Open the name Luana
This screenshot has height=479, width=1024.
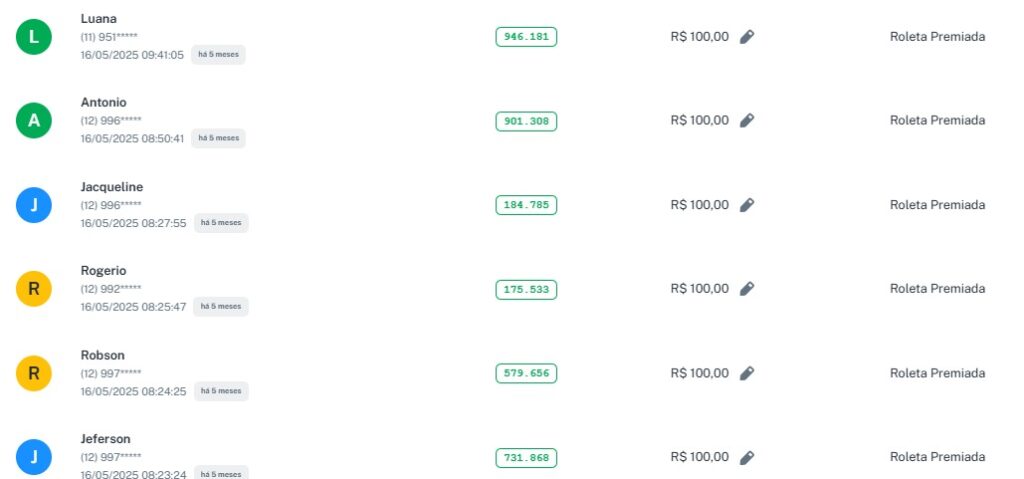(x=98, y=18)
